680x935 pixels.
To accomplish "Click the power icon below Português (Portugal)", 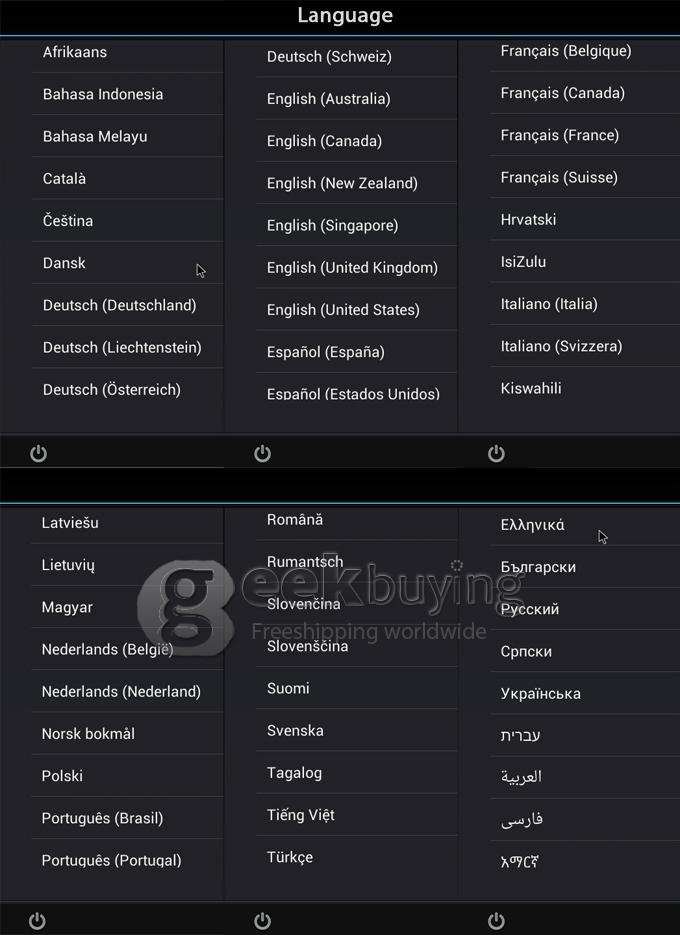I will click(38, 921).
